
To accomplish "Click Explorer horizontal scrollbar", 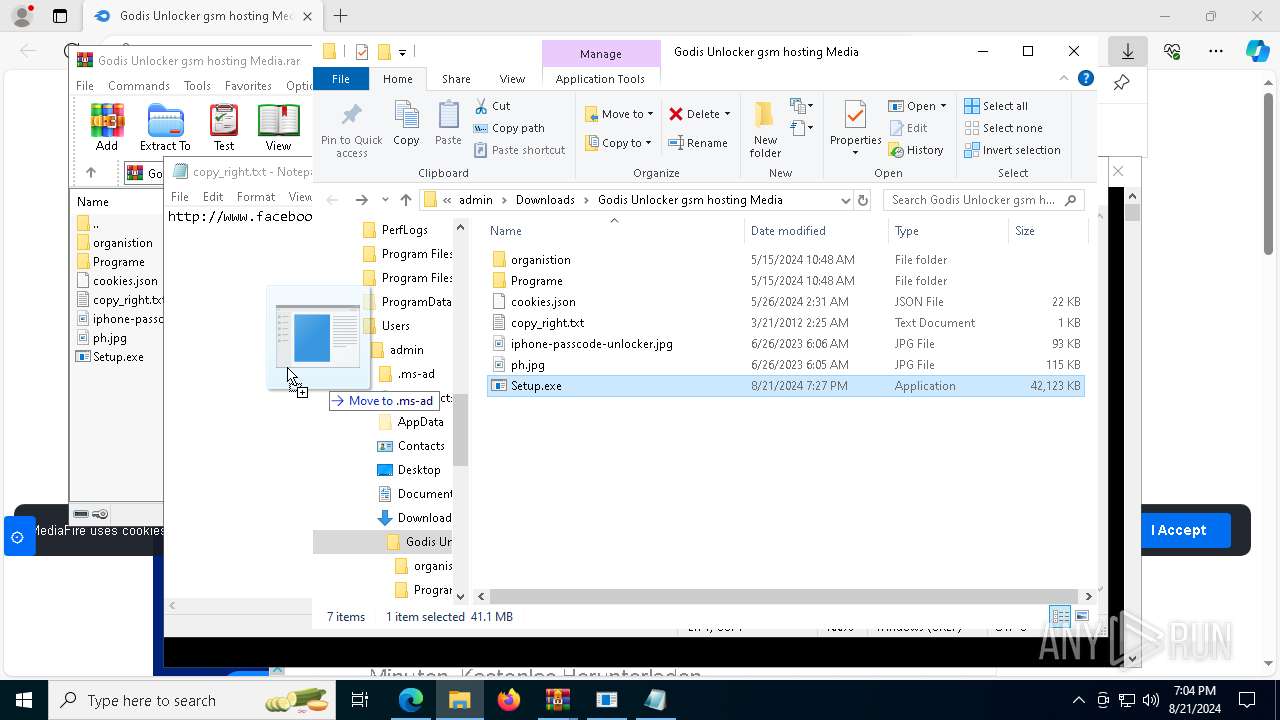I will [x=786, y=596].
